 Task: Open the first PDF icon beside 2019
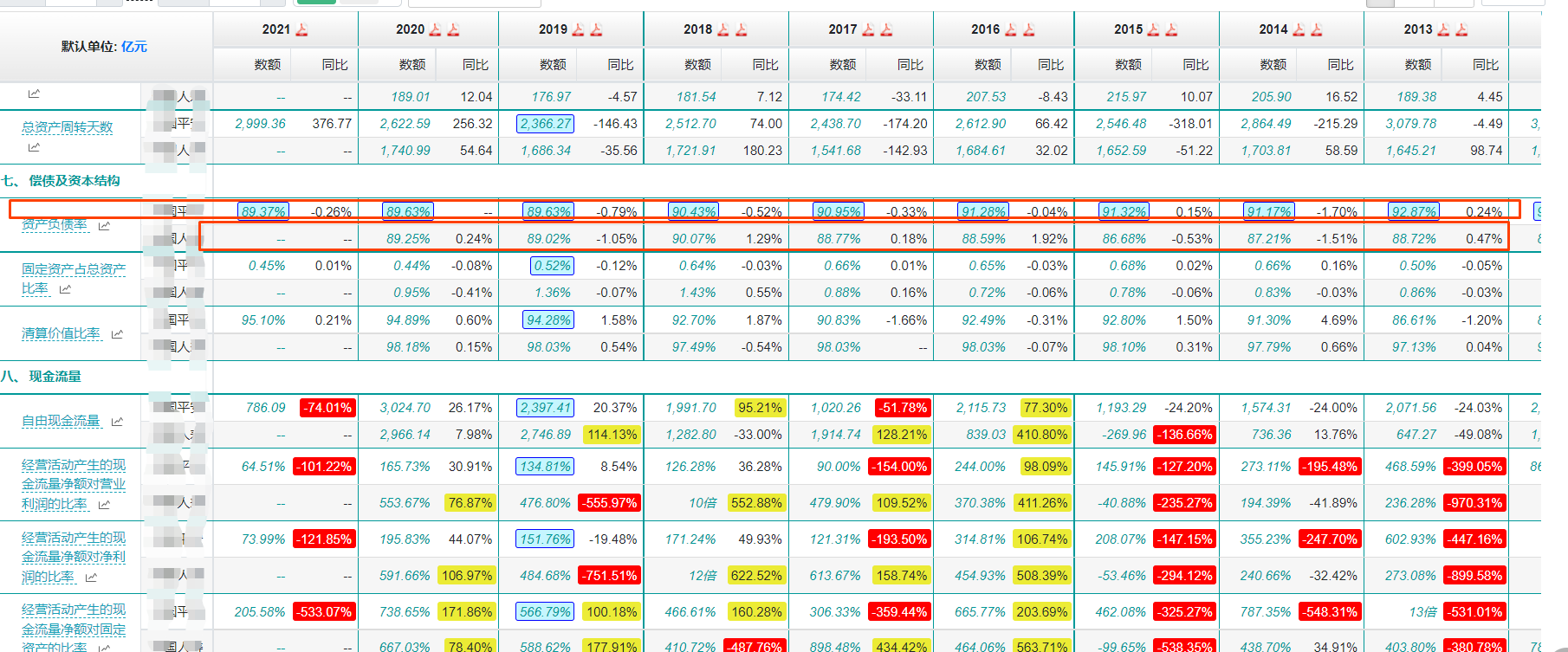pyautogui.click(x=578, y=29)
